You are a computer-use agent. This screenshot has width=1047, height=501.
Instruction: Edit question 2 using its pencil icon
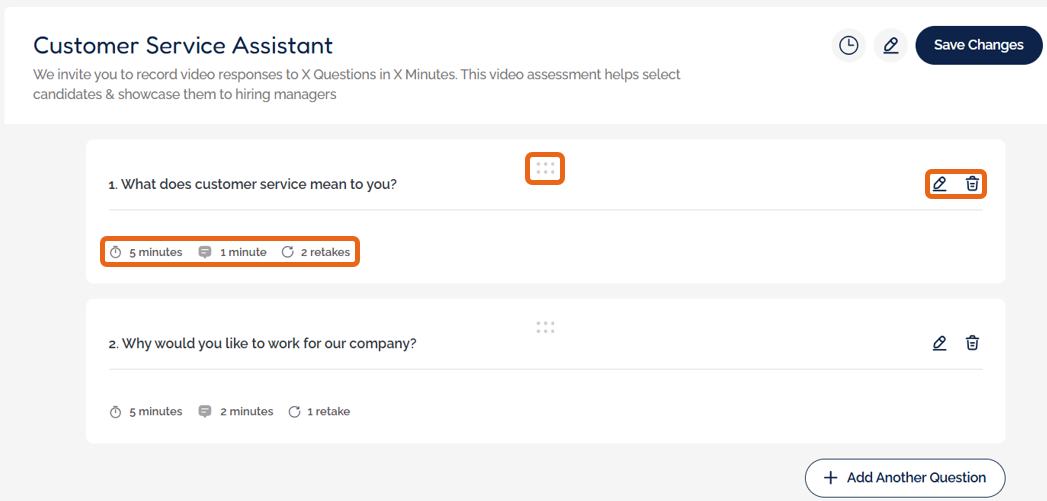pos(939,343)
